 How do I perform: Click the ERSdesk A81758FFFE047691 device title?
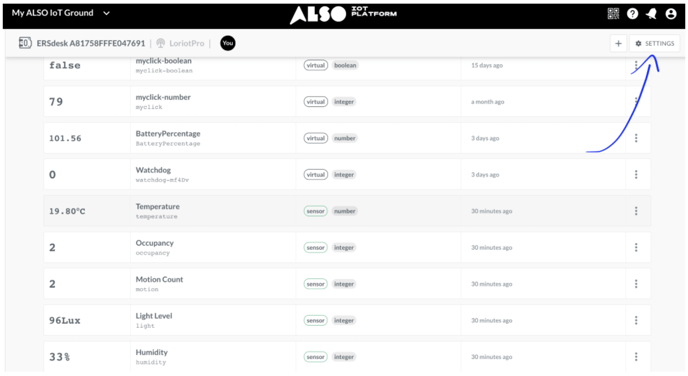tap(91, 43)
